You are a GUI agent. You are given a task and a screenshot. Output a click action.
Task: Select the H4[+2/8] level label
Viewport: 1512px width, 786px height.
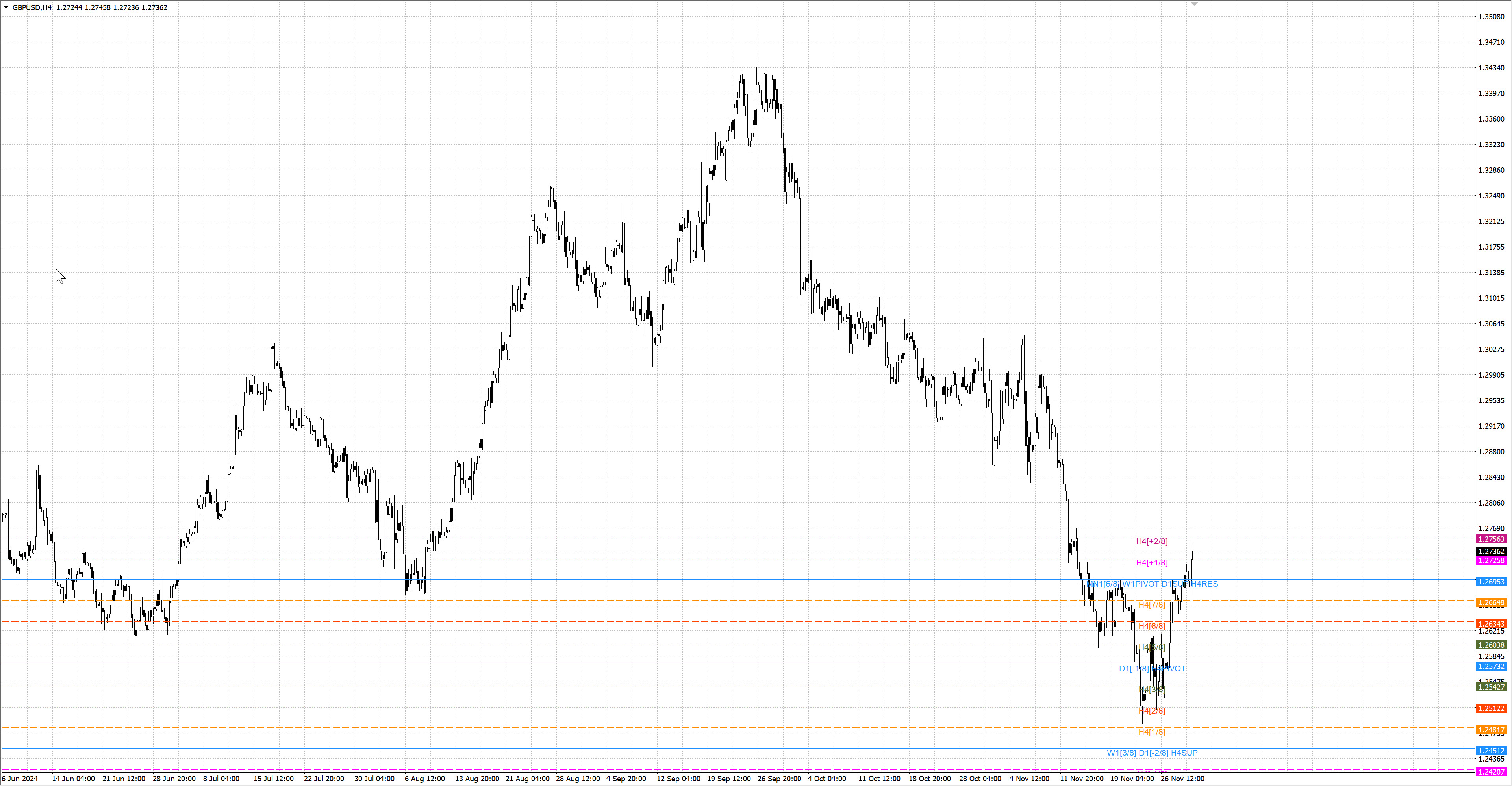[1152, 541]
